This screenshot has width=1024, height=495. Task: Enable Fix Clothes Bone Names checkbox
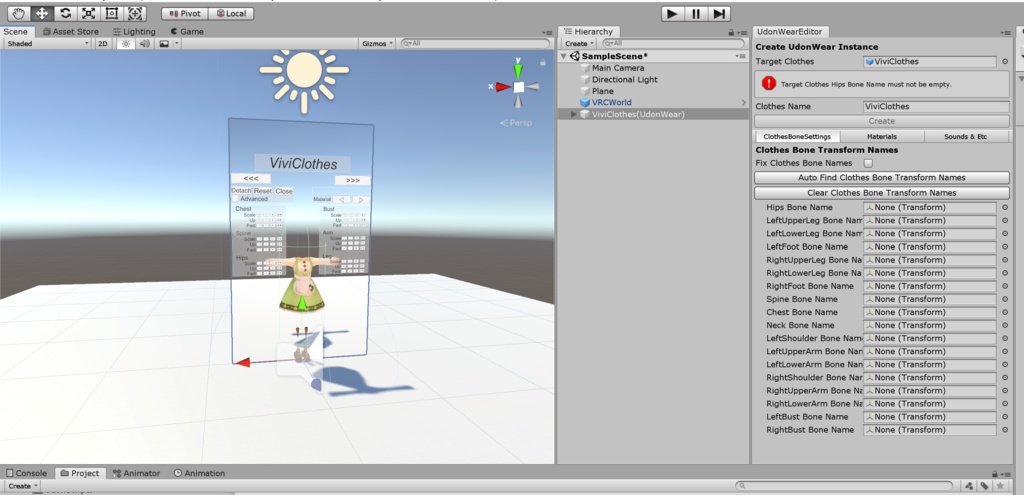(x=868, y=163)
